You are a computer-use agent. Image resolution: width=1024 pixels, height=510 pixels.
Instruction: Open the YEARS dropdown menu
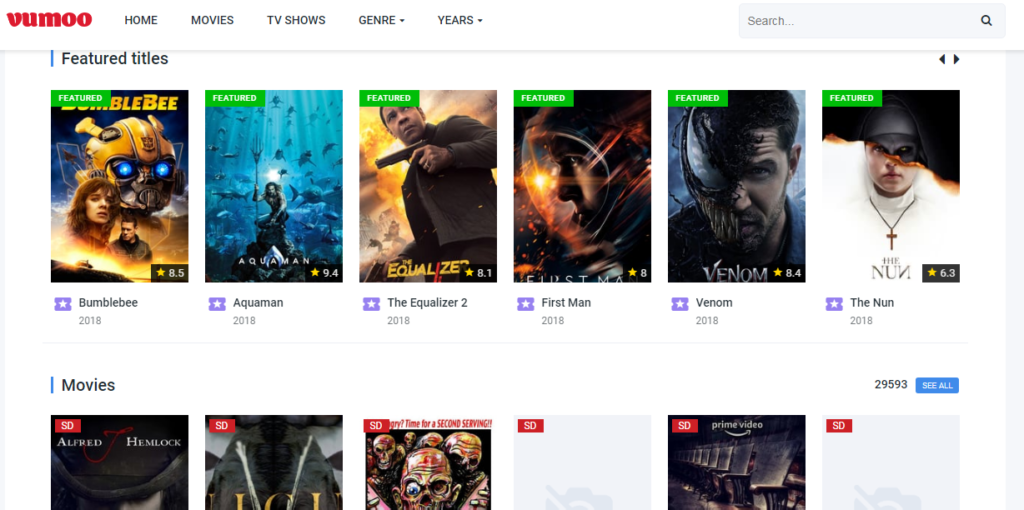click(460, 20)
